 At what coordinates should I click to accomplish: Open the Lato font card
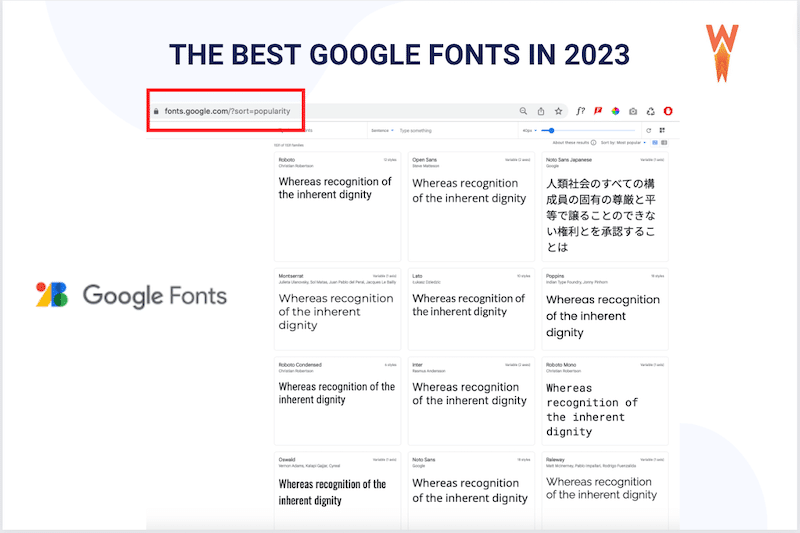tap(471, 309)
